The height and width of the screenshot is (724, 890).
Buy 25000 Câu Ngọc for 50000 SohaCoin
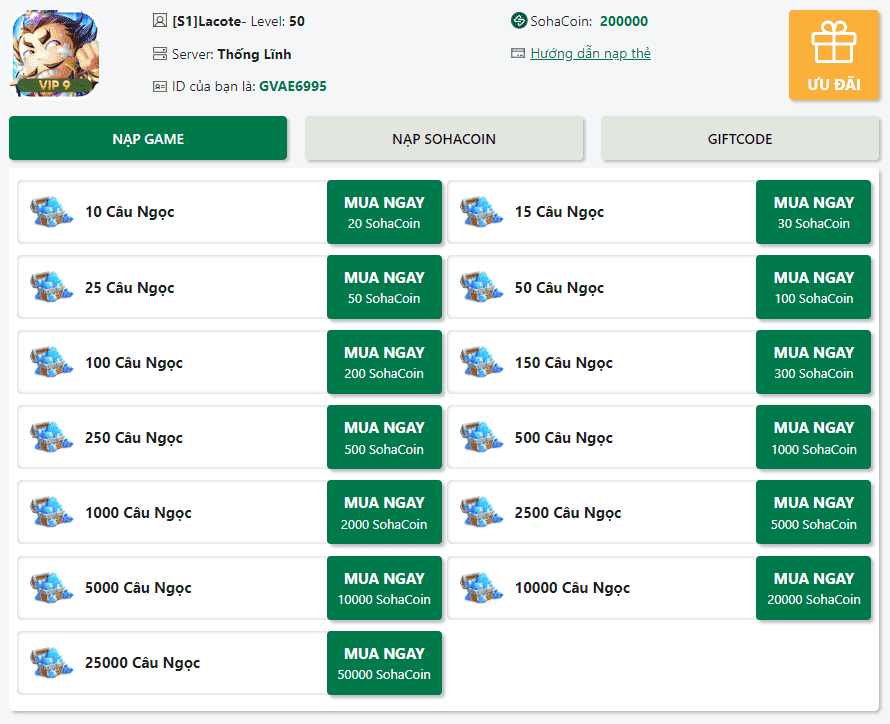[384, 663]
